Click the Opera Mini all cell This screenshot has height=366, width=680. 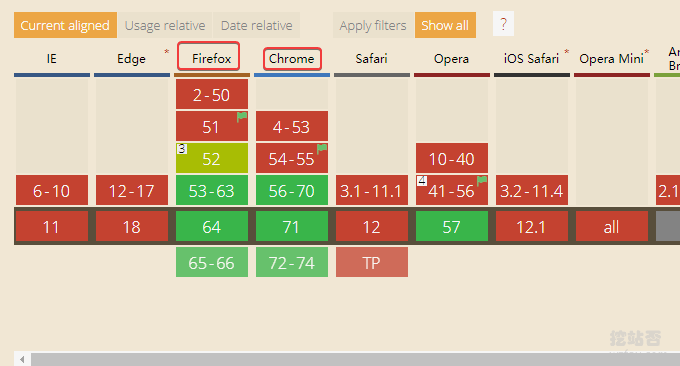(612, 226)
